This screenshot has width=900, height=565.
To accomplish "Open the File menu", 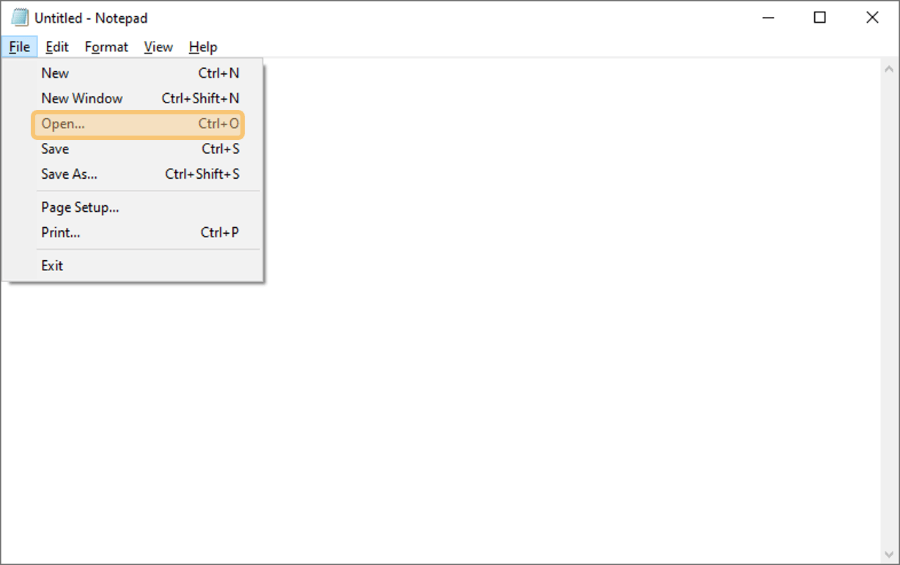I will [x=20, y=47].
